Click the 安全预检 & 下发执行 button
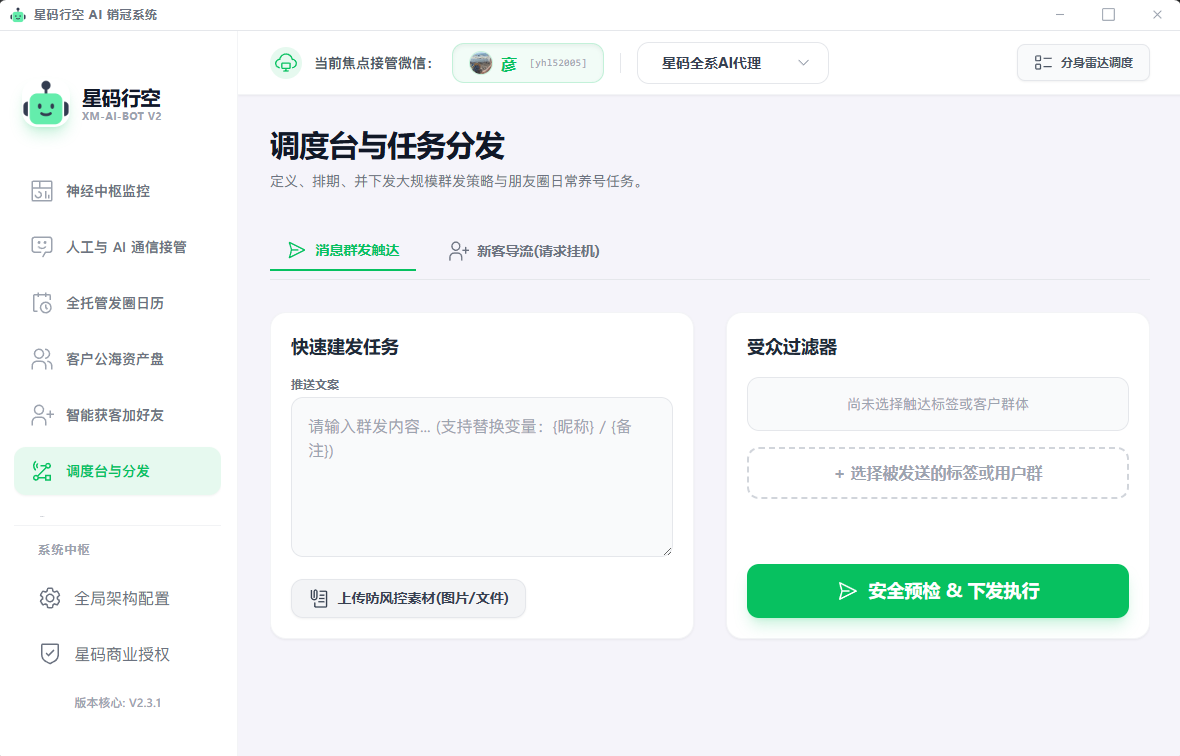Image resolution: width=1180 pixels, height=756 pixels. tap(938, 591)
